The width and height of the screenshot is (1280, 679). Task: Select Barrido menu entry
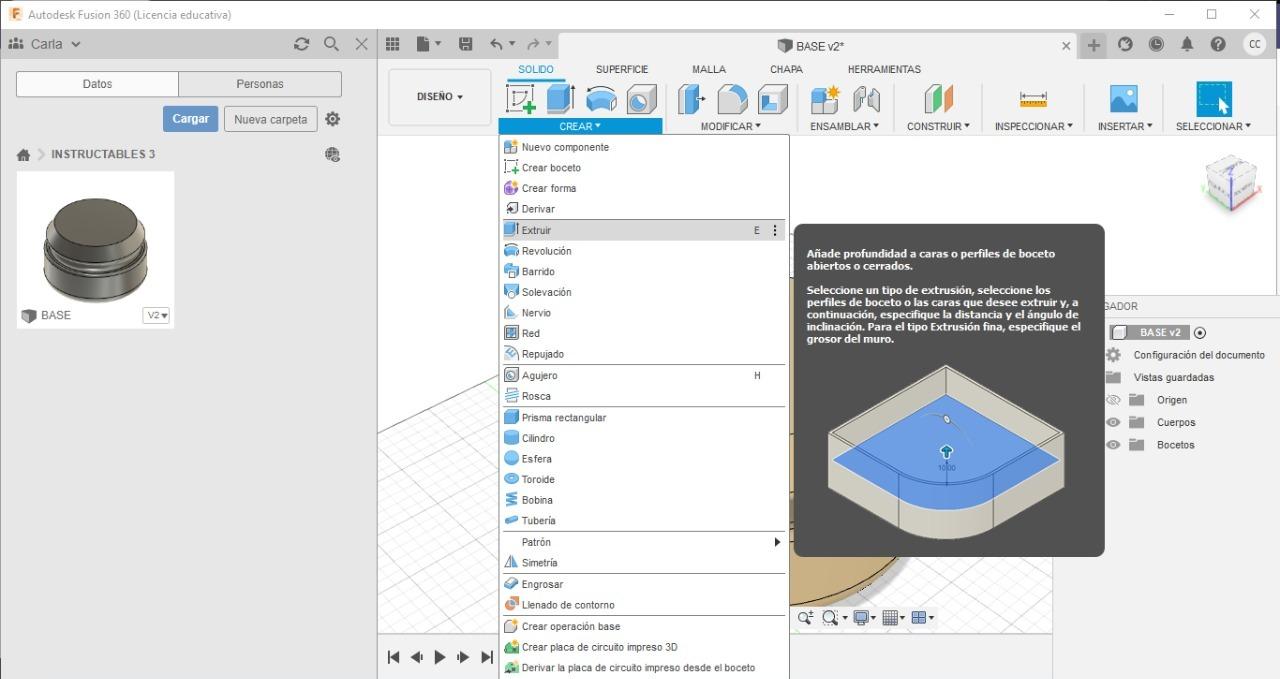tap(644, 271)
